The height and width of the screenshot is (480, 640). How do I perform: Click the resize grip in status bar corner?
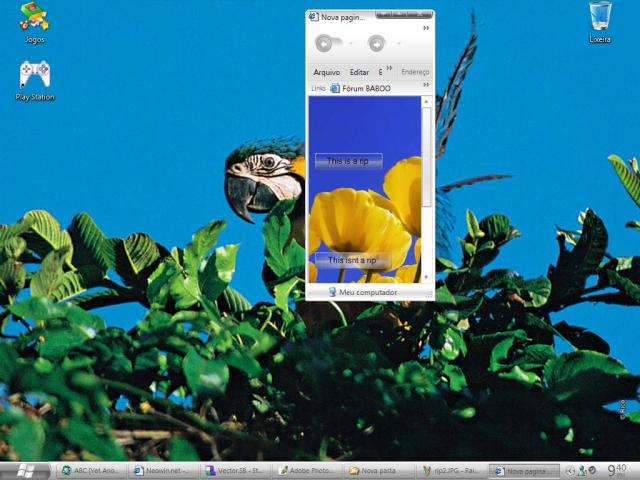tap(429, 295)
